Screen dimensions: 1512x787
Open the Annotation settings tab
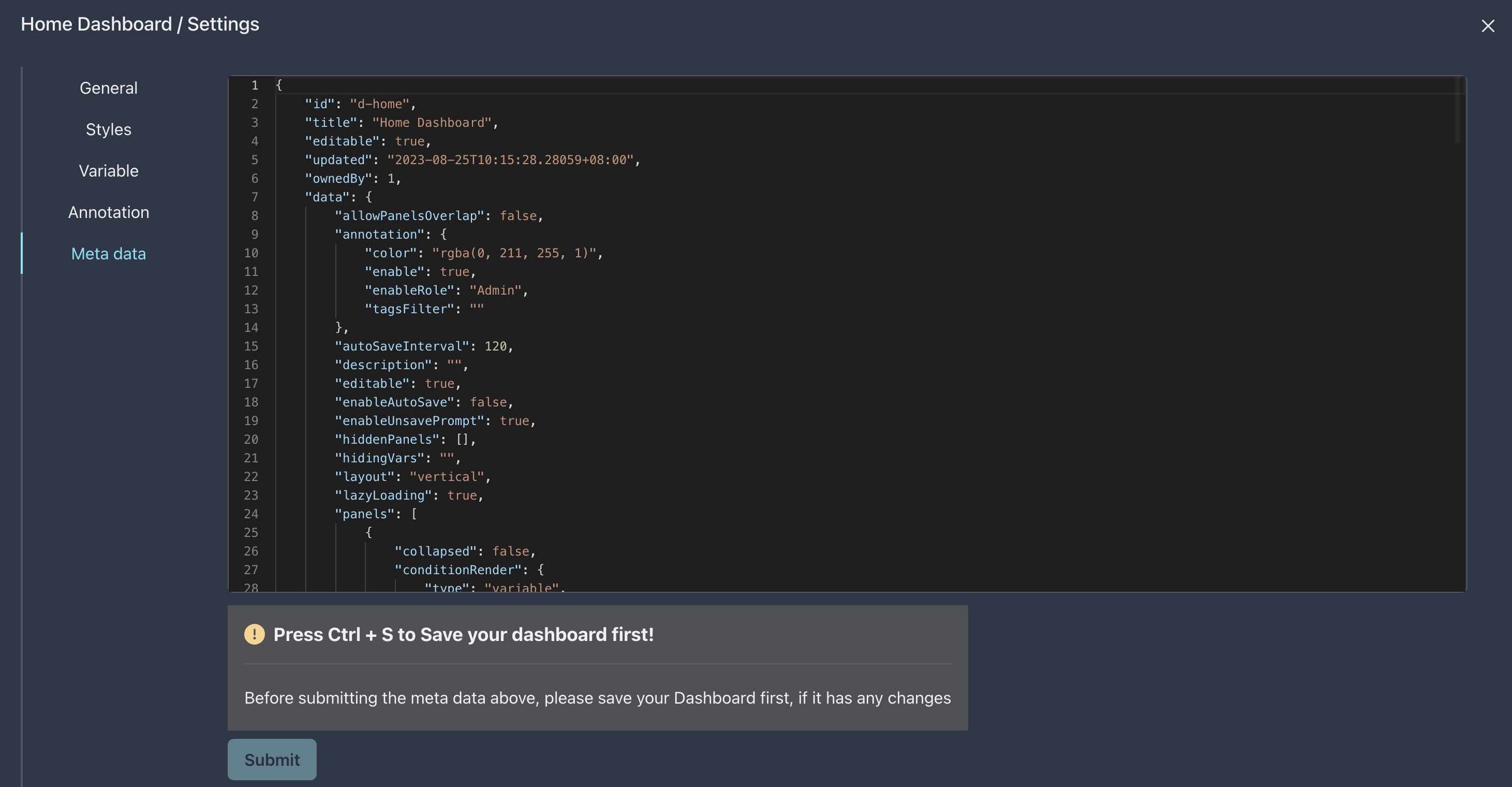tap(109, 212)
